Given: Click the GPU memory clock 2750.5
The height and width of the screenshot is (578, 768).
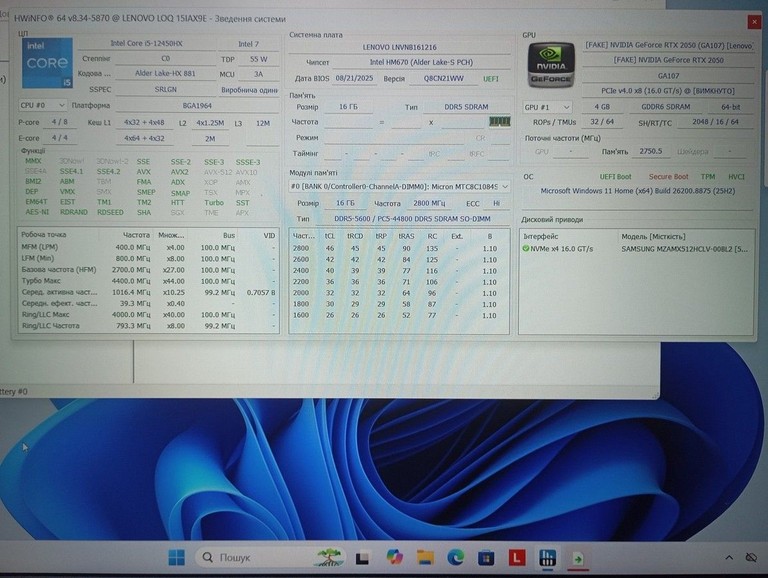Looking at the screenshot, I should 650,151.
